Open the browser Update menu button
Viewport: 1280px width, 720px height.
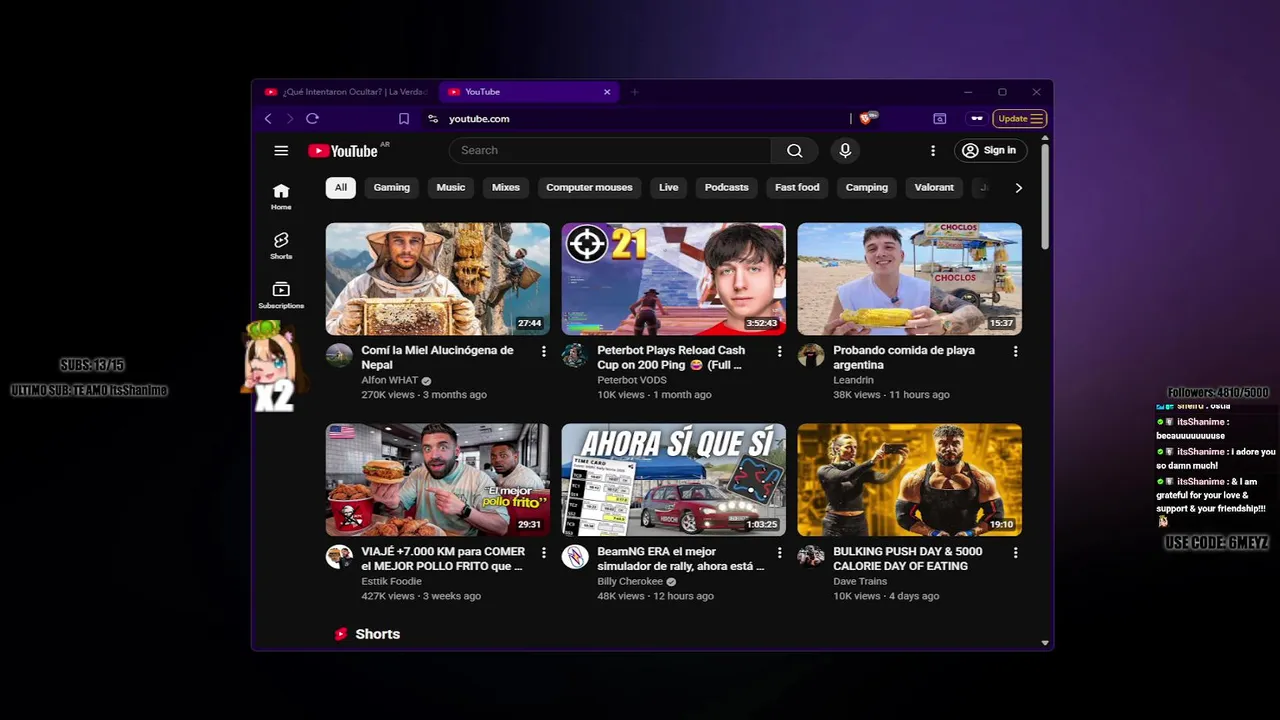click(1020, 118)
